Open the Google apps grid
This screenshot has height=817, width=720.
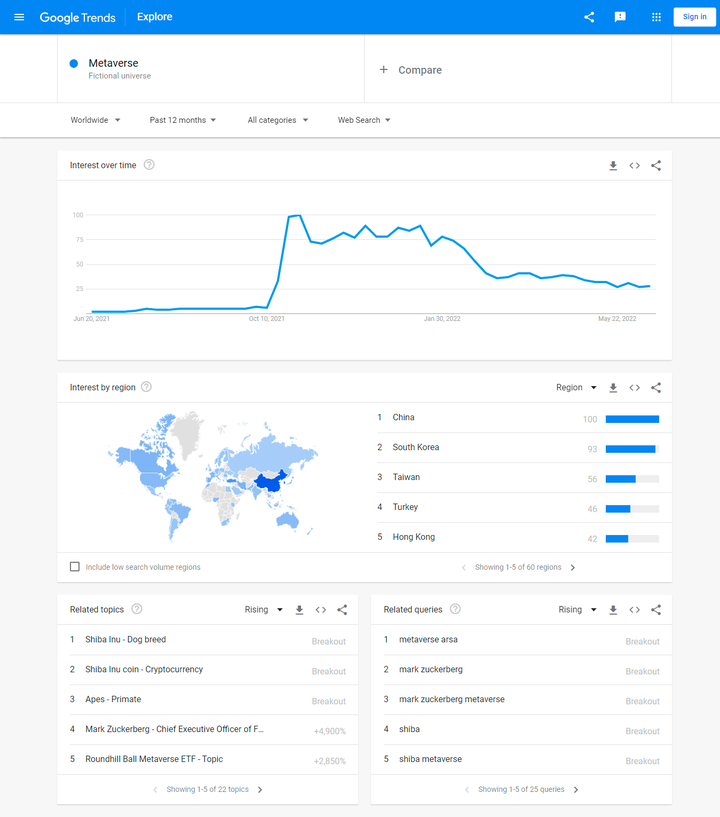point(656,17)
